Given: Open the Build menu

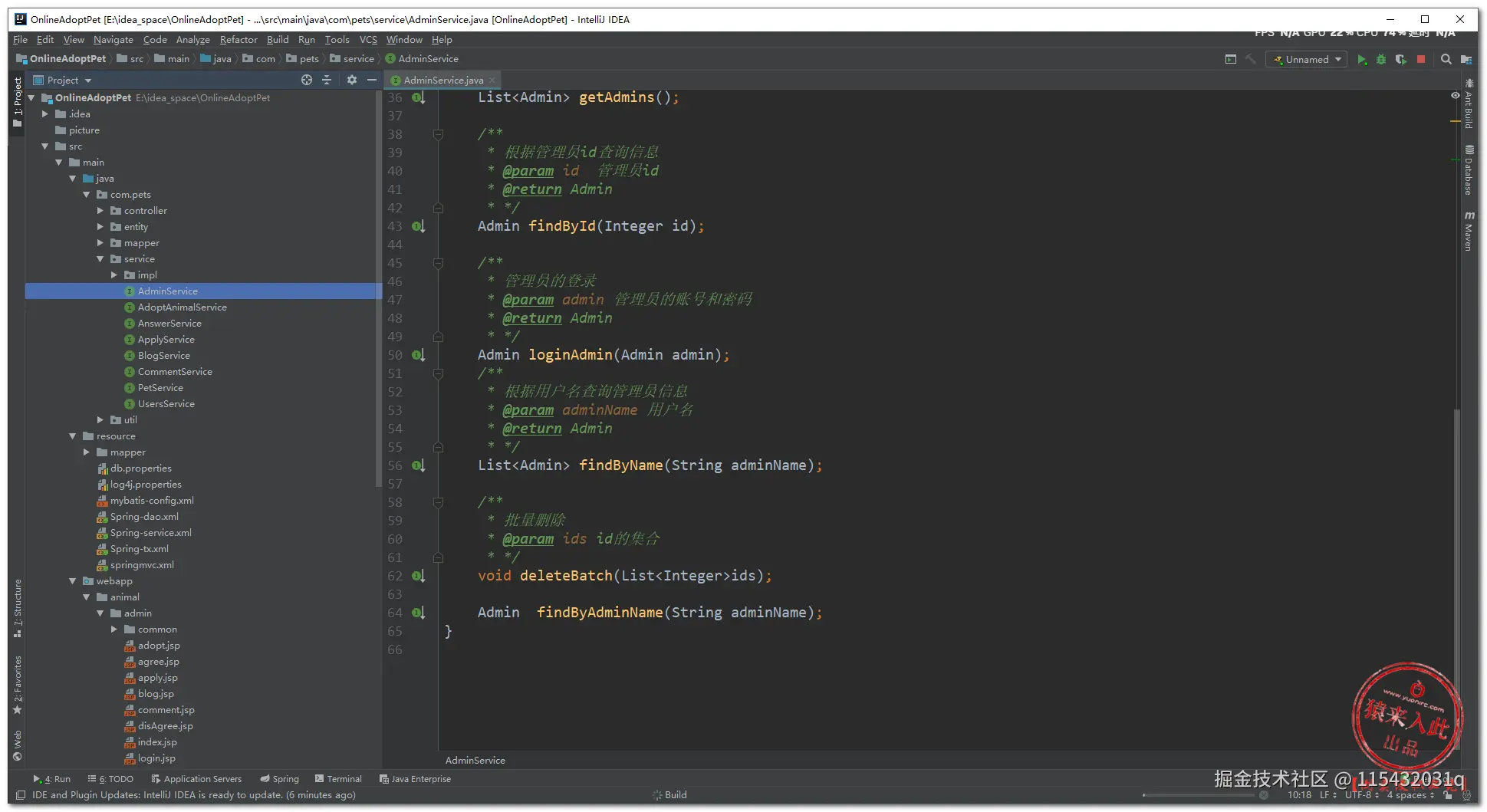Looking at the screenshot, I should (278, 40).
